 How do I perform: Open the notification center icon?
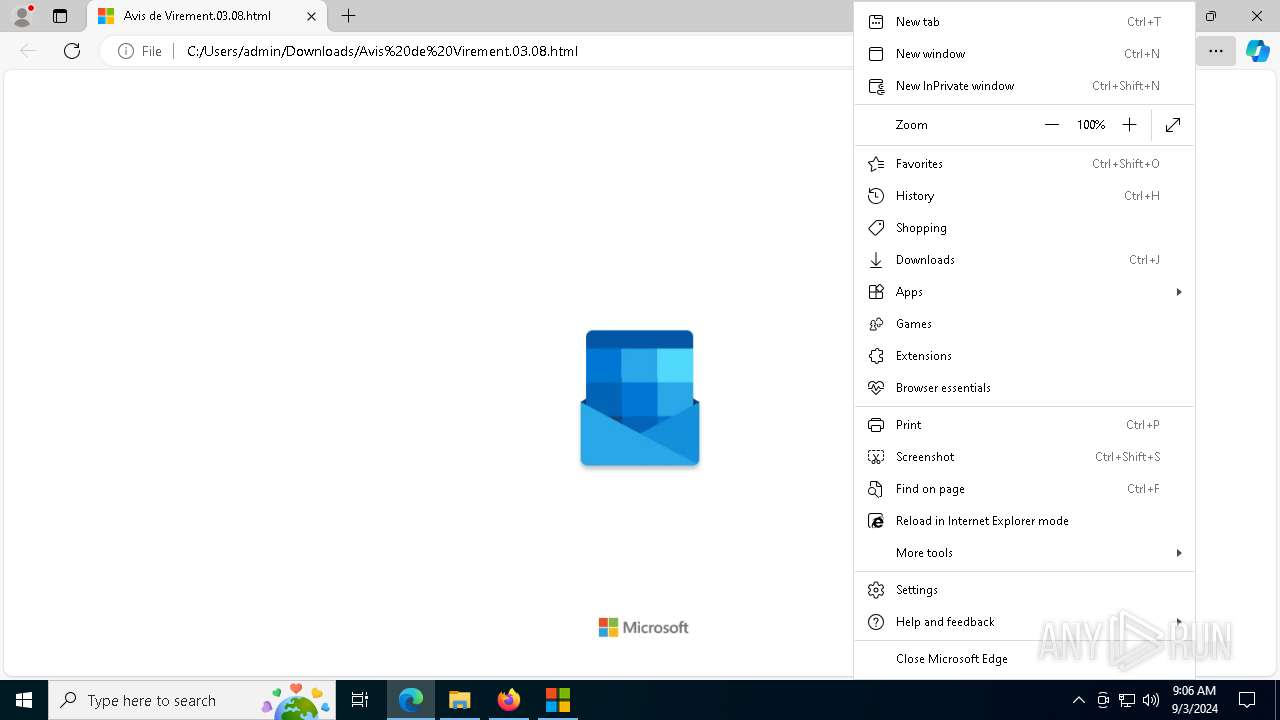point(1247,700)
